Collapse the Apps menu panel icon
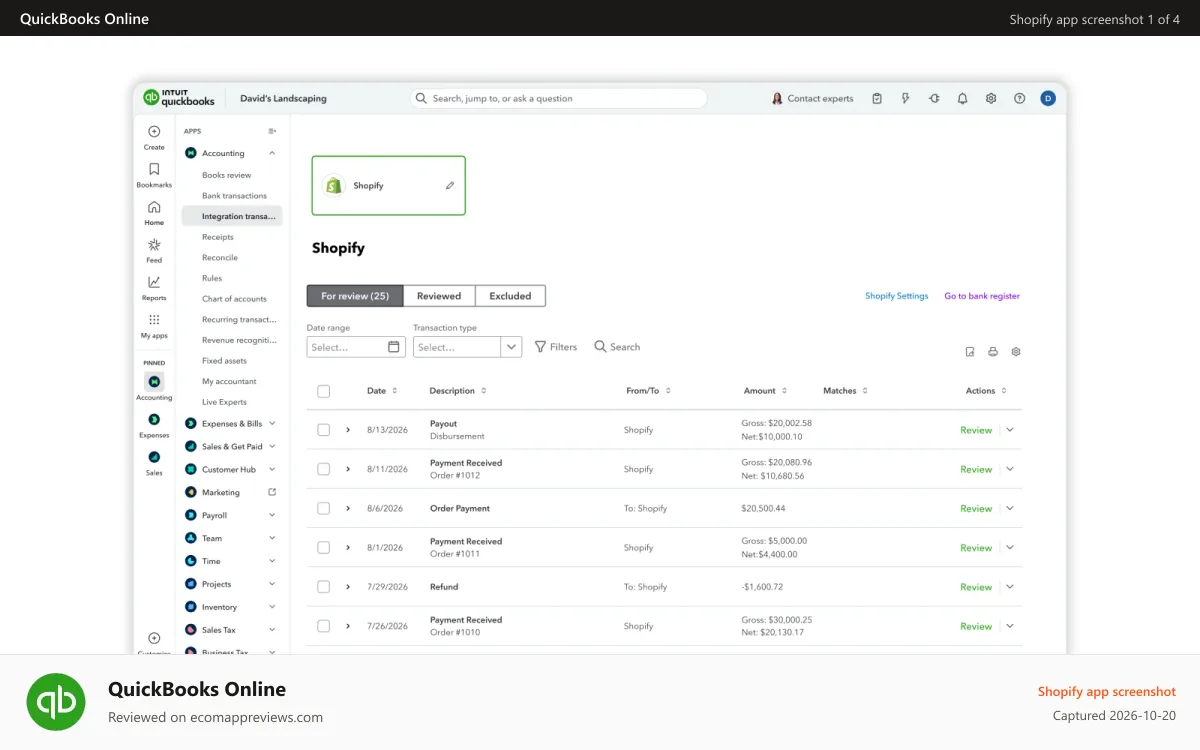 tap(272, 131)
